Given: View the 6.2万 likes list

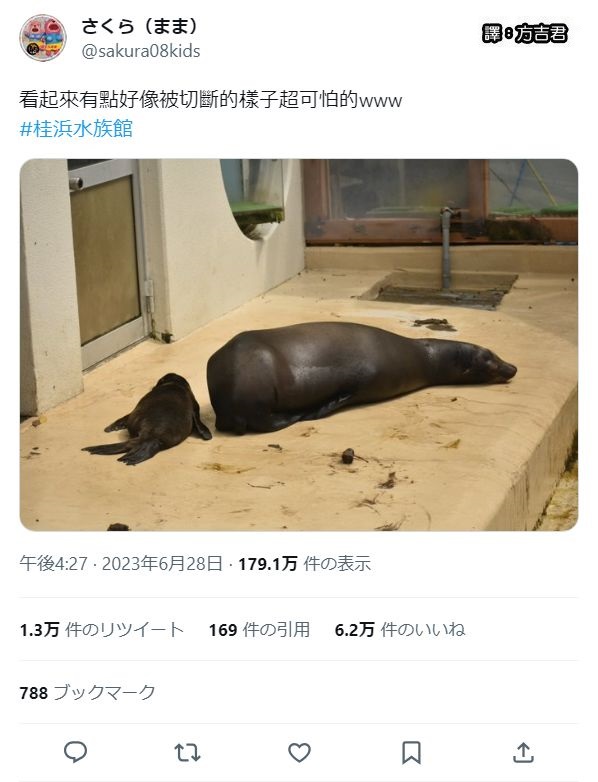Looking at the screenshot, I should pos(400,629).
